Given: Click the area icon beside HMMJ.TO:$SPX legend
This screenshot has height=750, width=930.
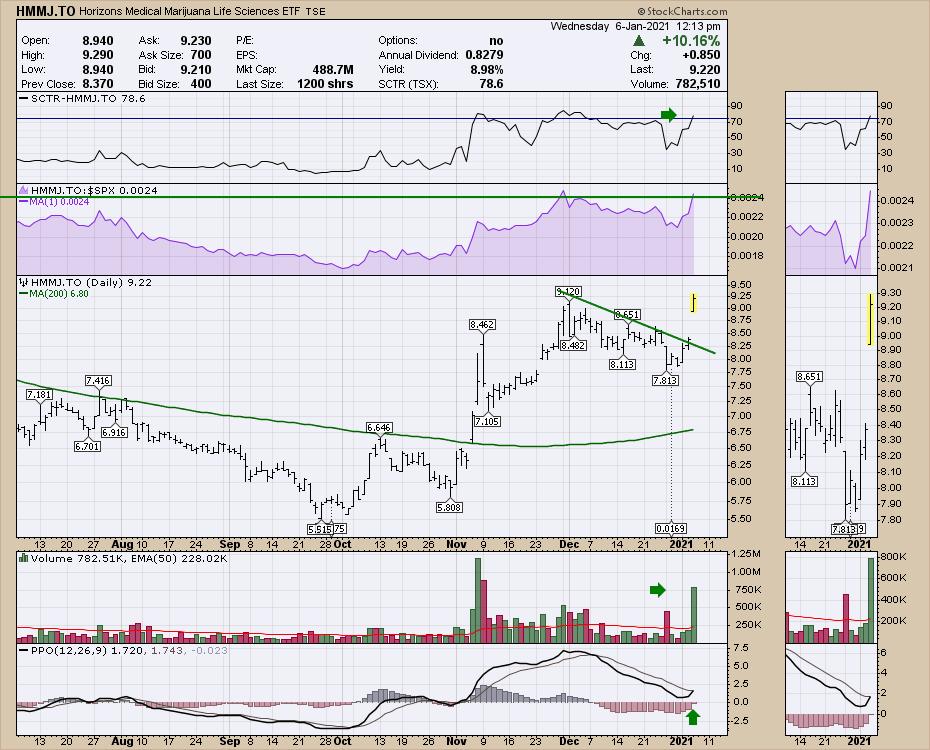Looking at the screenshot, I should [24, 190].
